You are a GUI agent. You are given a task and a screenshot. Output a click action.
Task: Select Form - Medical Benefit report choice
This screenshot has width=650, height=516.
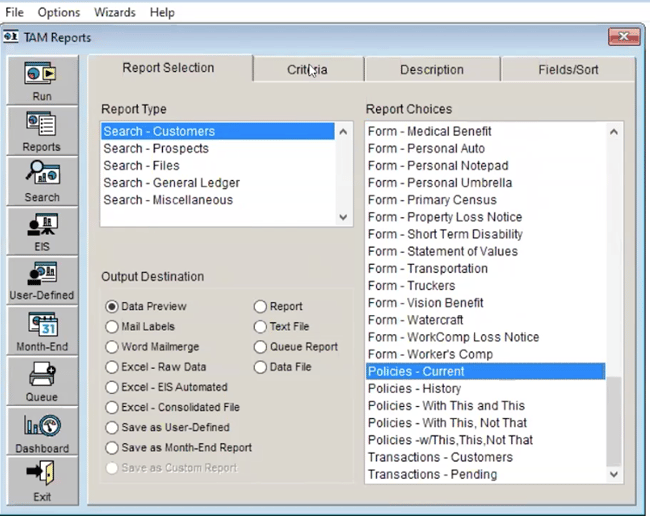(x=485, y=131)
